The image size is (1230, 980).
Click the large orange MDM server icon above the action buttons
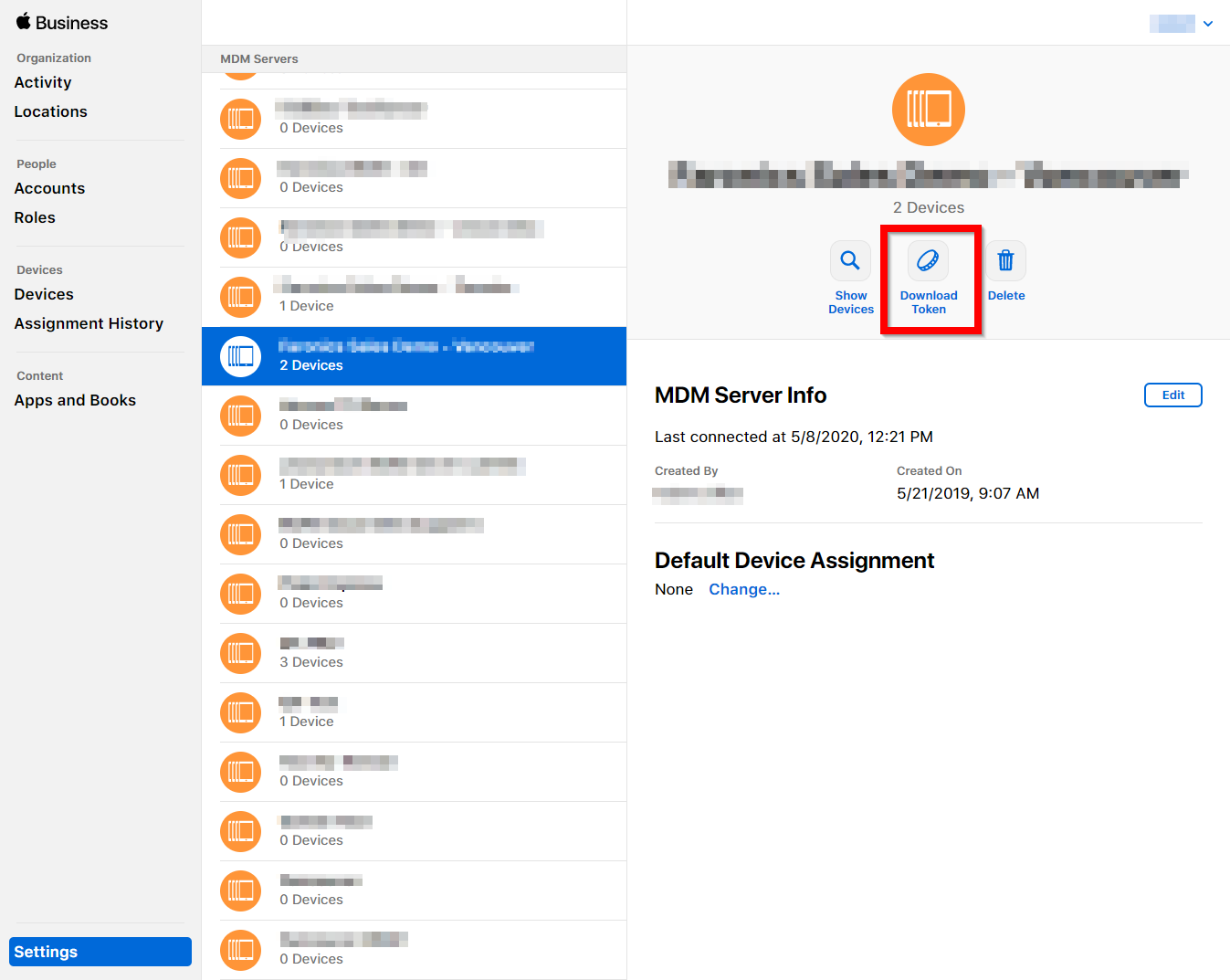click(929, 110)
